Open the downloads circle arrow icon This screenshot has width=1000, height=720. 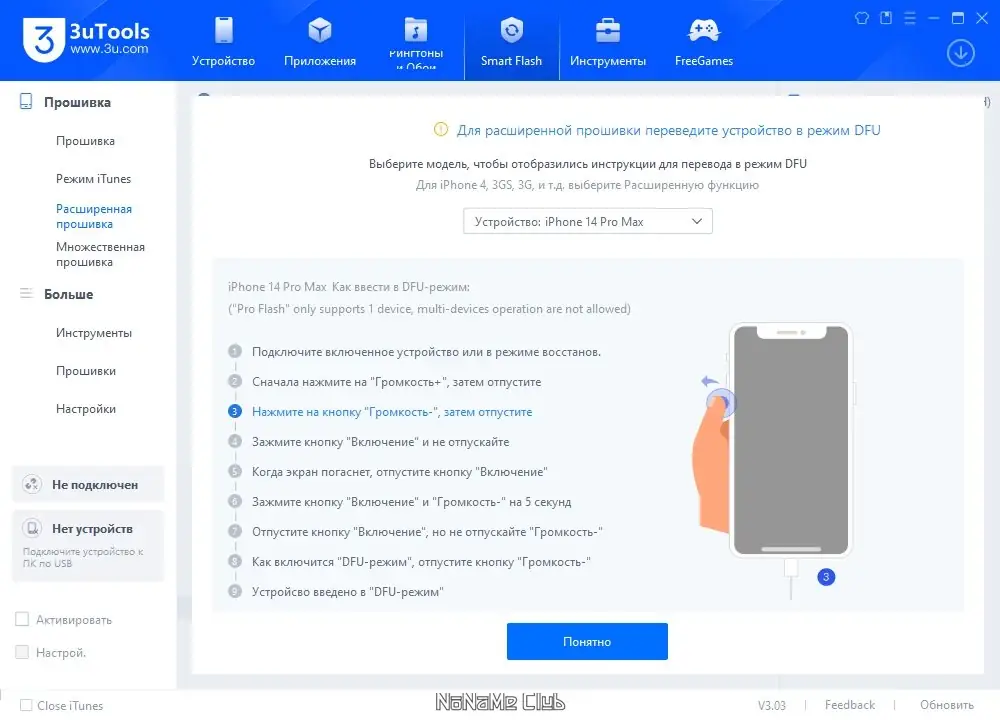pos(960,53)
